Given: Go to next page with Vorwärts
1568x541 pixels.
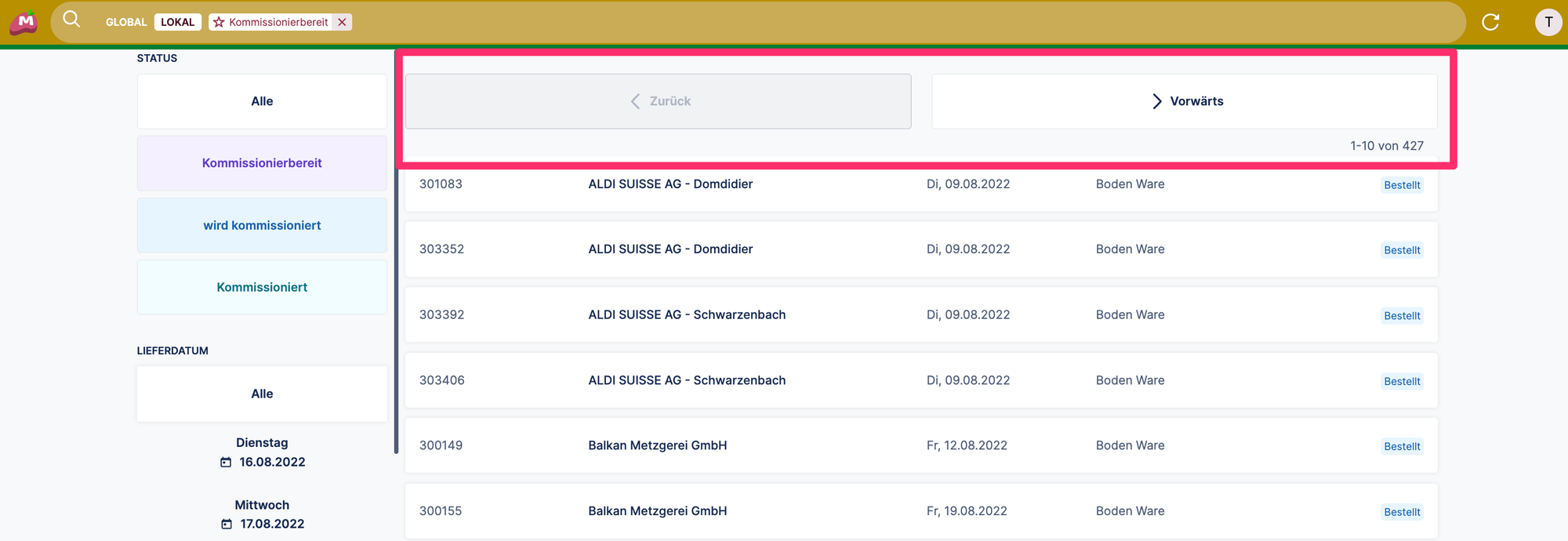Looking at the screenshot, I should coord(1184,101).
